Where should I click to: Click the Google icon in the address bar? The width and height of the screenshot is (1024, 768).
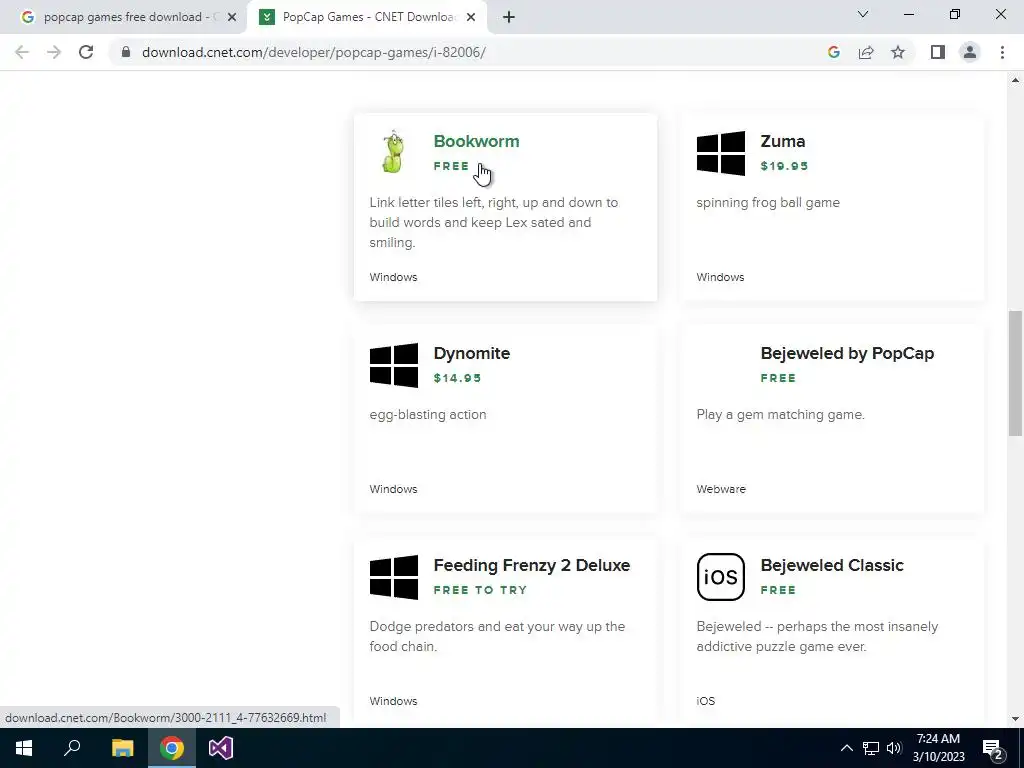[833, 52]
